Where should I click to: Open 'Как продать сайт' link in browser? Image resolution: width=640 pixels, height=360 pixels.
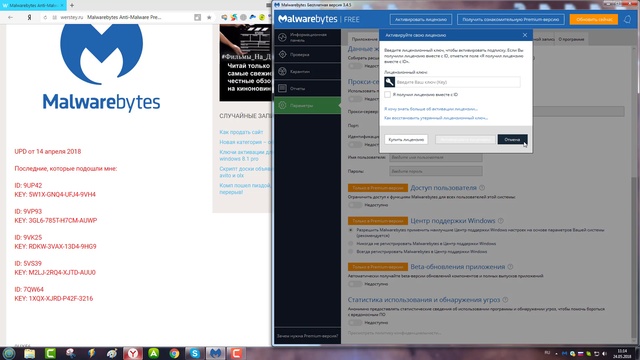point(241,132)
